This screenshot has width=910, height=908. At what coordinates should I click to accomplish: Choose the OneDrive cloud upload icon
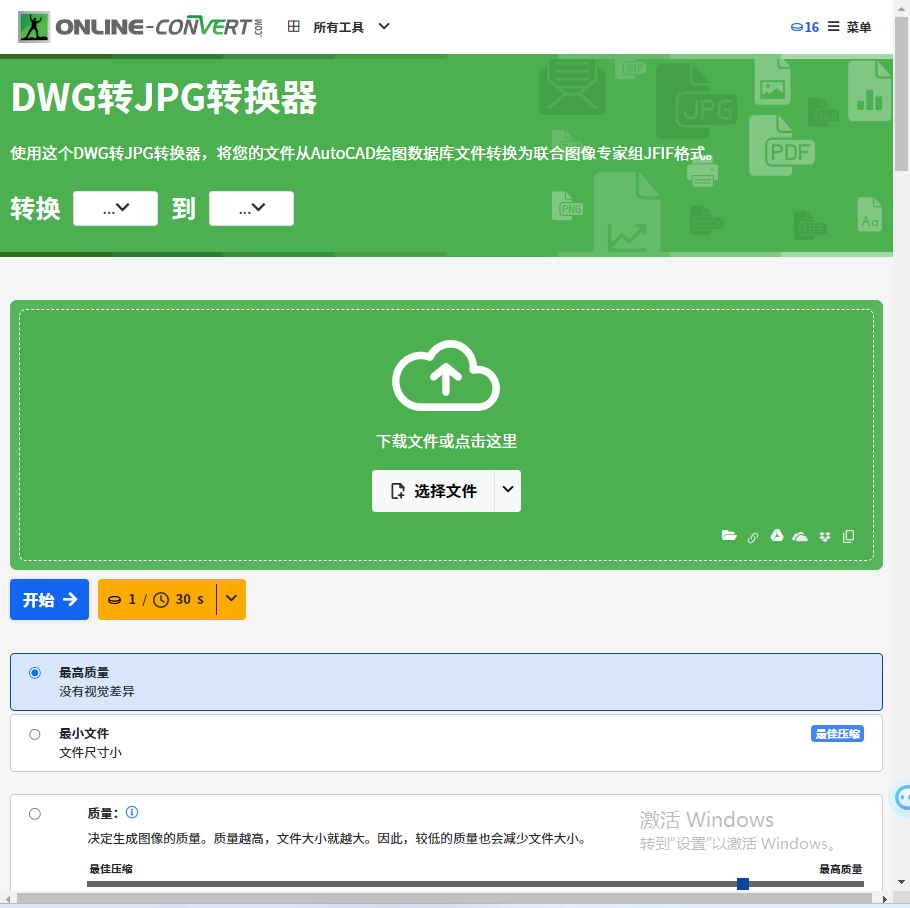coord(800,537)
